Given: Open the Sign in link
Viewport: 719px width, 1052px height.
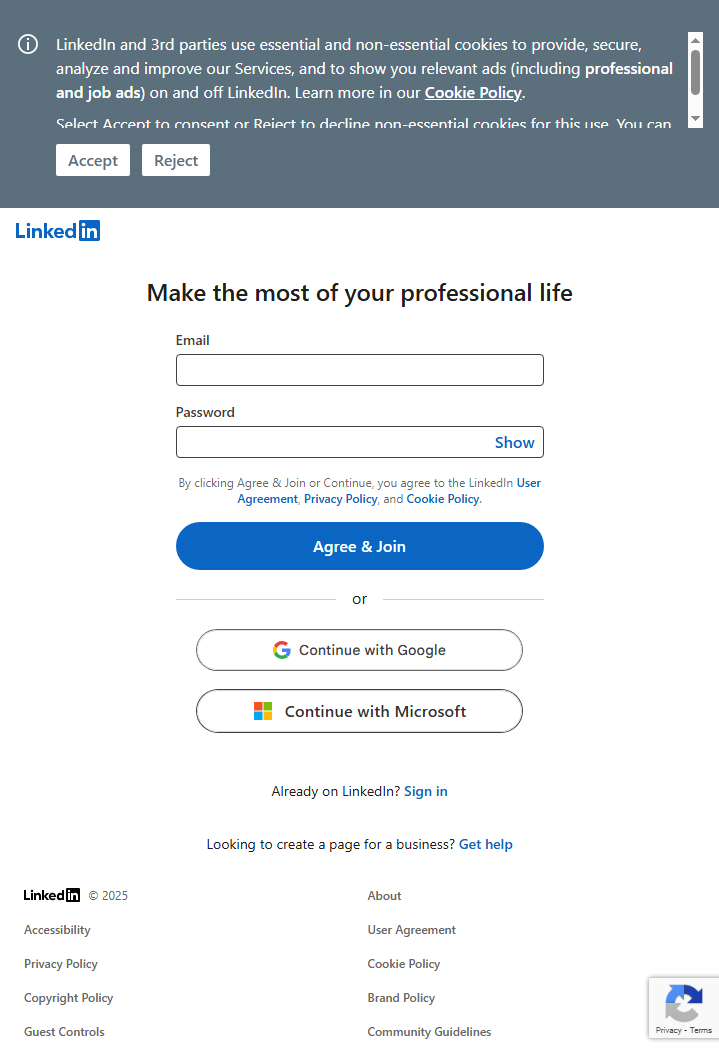Looking at the screenshot, I should pyautogui.click(x=425, y=791).
